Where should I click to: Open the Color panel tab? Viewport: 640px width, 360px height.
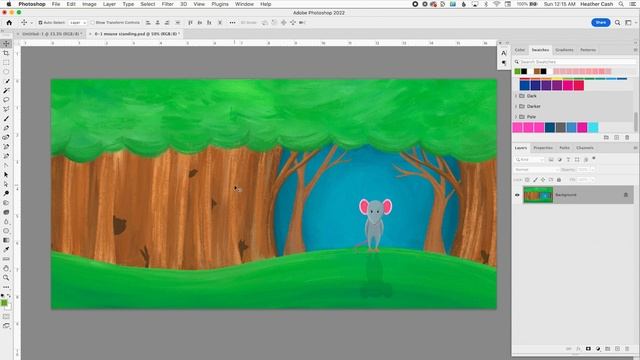click(520, 50)
